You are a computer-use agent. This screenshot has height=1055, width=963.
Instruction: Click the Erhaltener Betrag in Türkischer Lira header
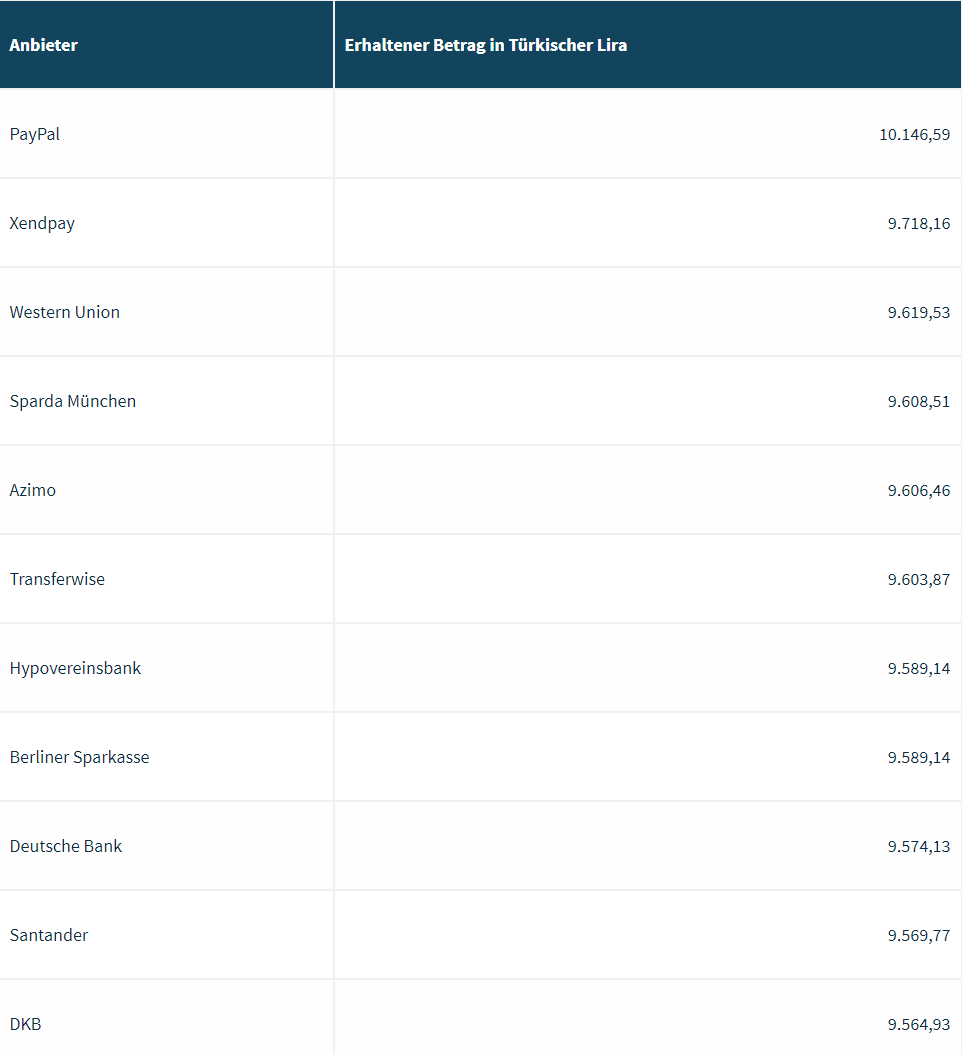tap(486, 45)
